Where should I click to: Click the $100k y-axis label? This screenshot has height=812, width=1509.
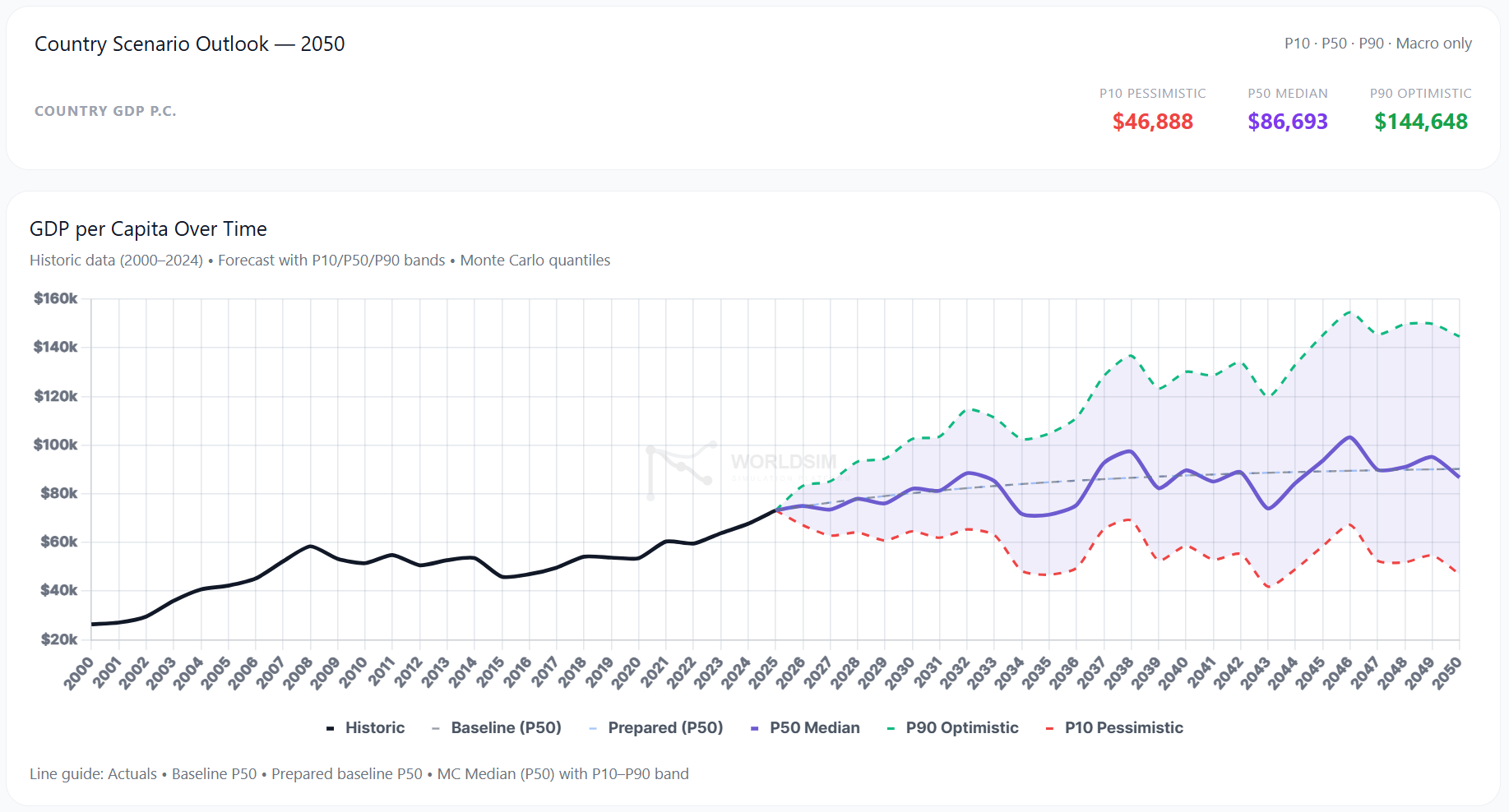56,445
